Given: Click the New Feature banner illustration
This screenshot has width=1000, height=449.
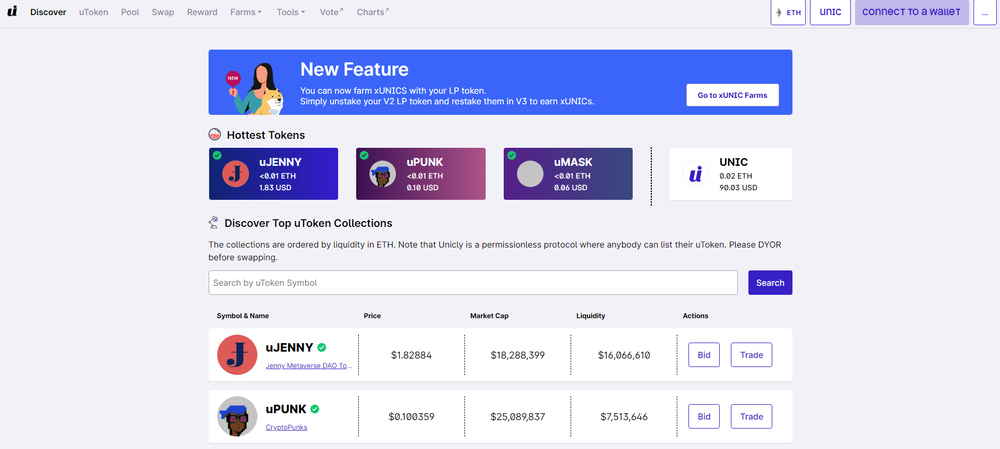Looking at the screenshot, I should 255,88.
